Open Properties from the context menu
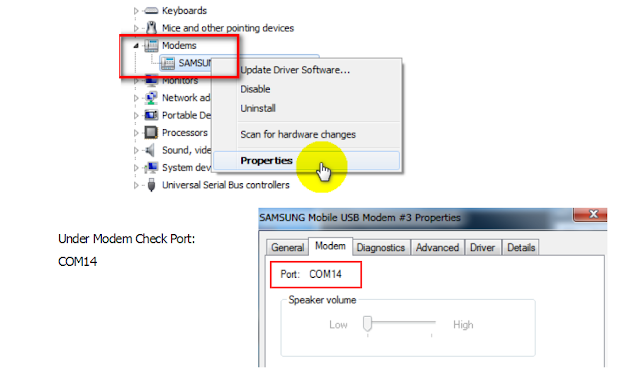Image resolution: width=640 pixels, height=378 pixels. point(307,160)
